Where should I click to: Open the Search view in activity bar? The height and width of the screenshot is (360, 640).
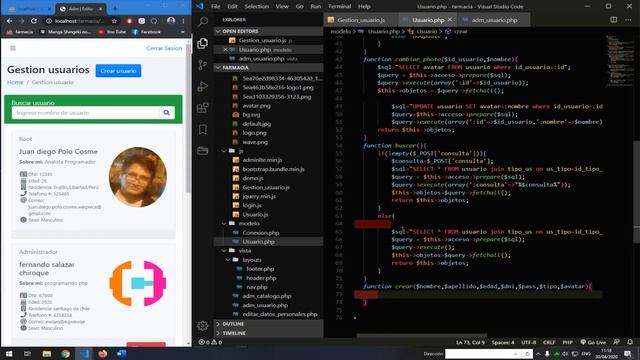202,22
